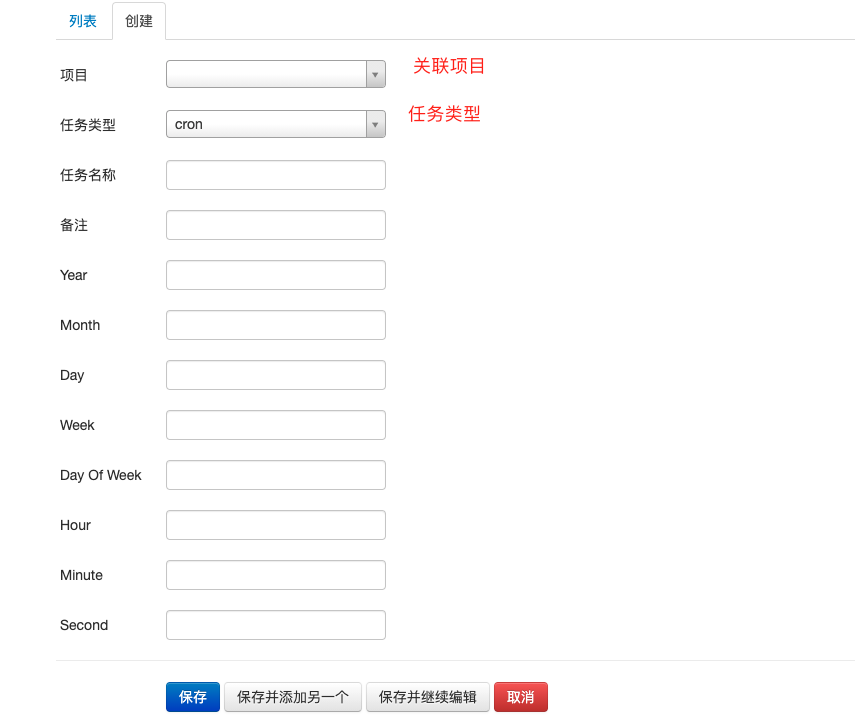
Task: Click the Second input field
Action: coord(275,625)
